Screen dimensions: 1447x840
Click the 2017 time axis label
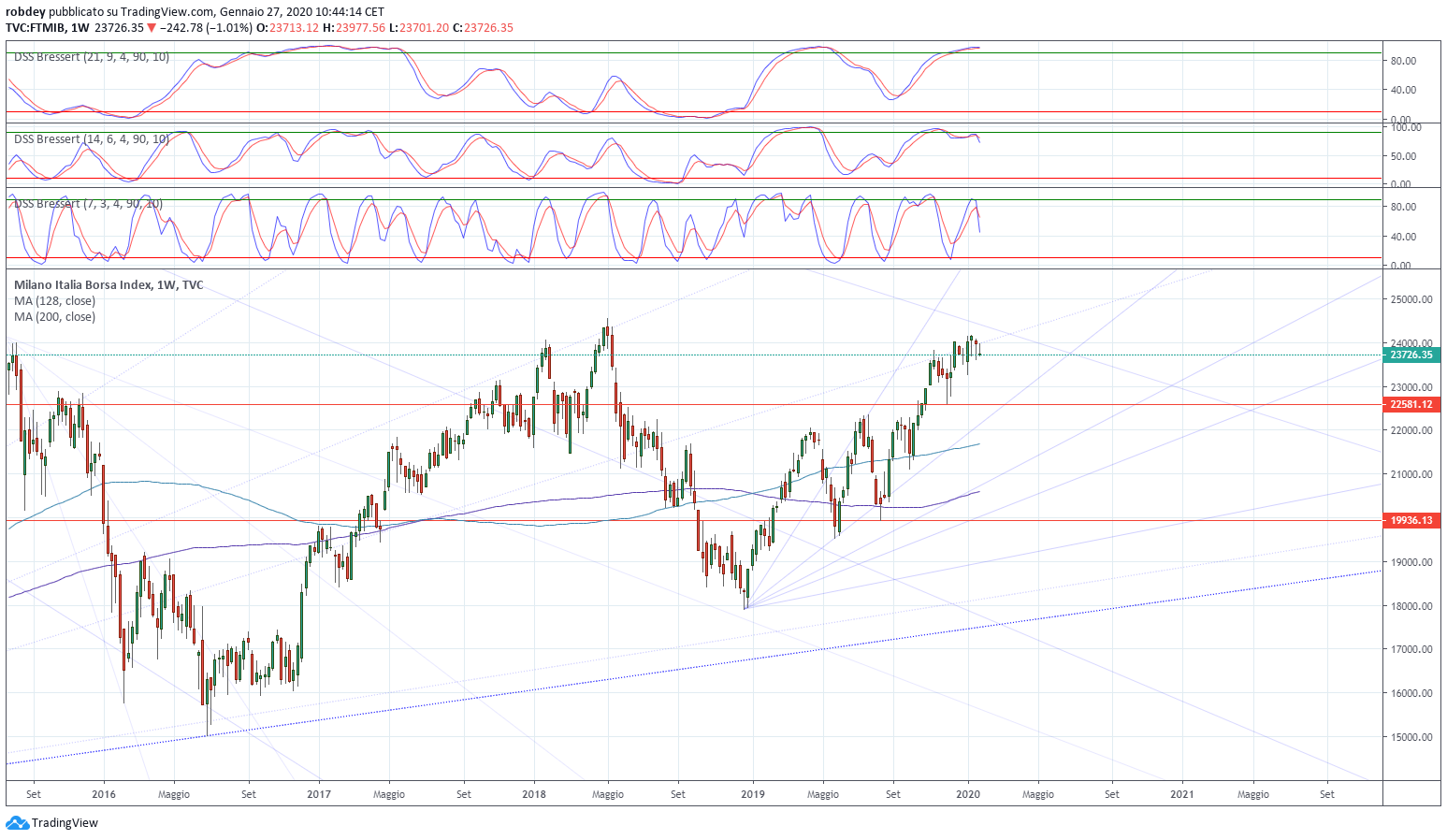(x=319, y=794)
